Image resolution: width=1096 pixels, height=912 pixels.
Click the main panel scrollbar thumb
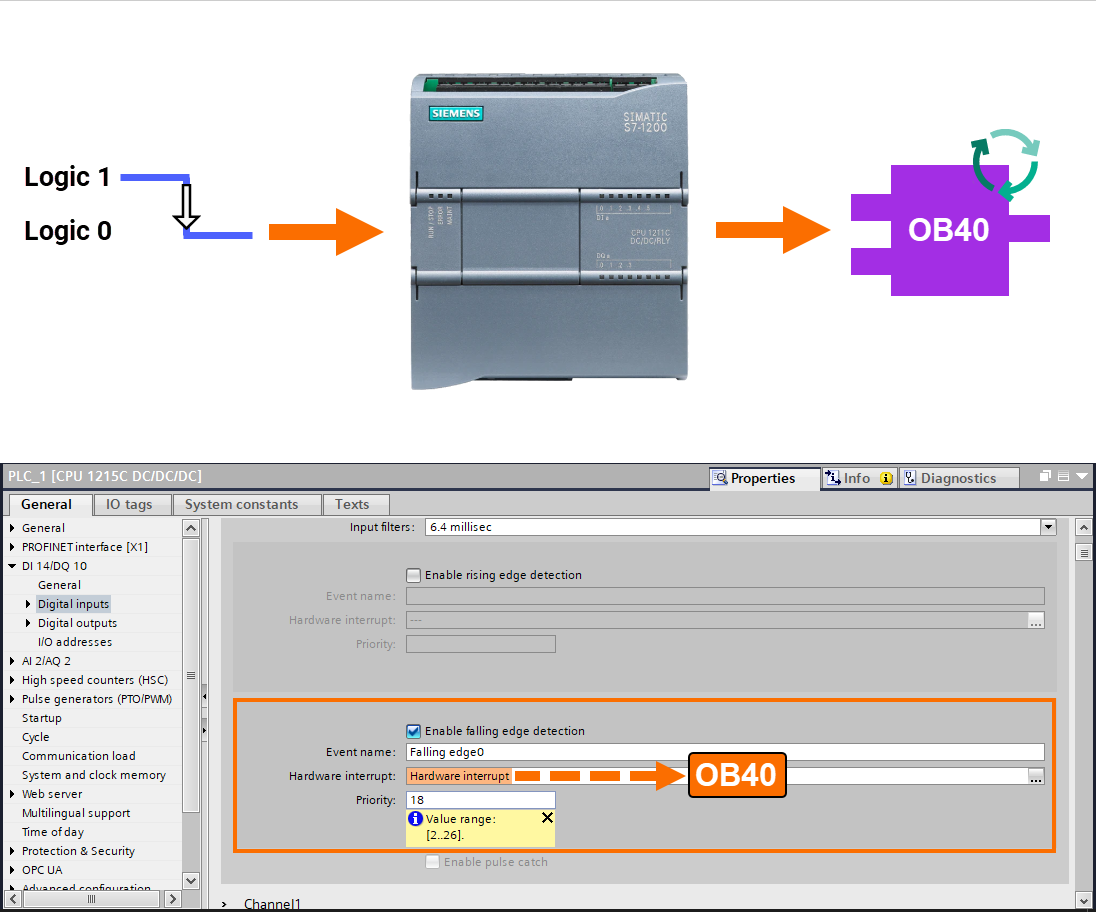click(x=1083, y=553)
